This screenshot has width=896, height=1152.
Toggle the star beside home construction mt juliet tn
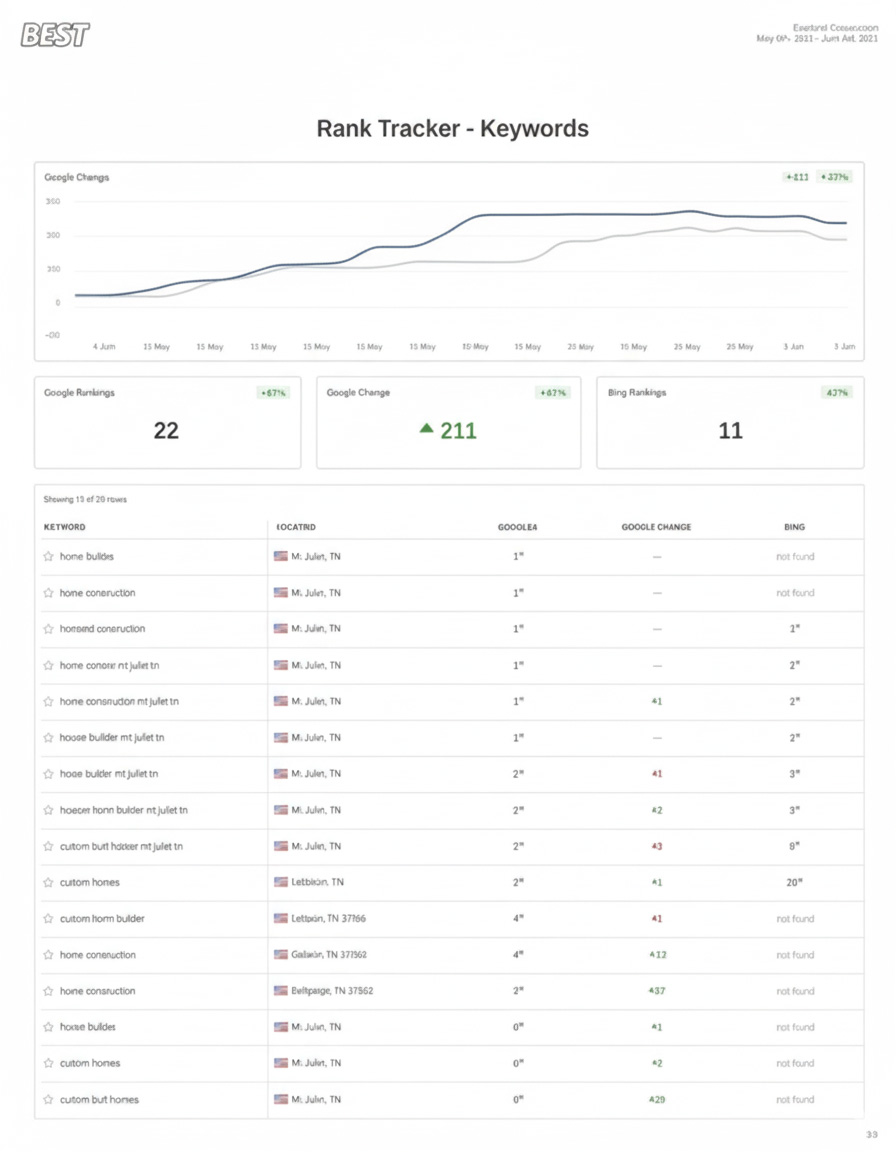[47, 701]
